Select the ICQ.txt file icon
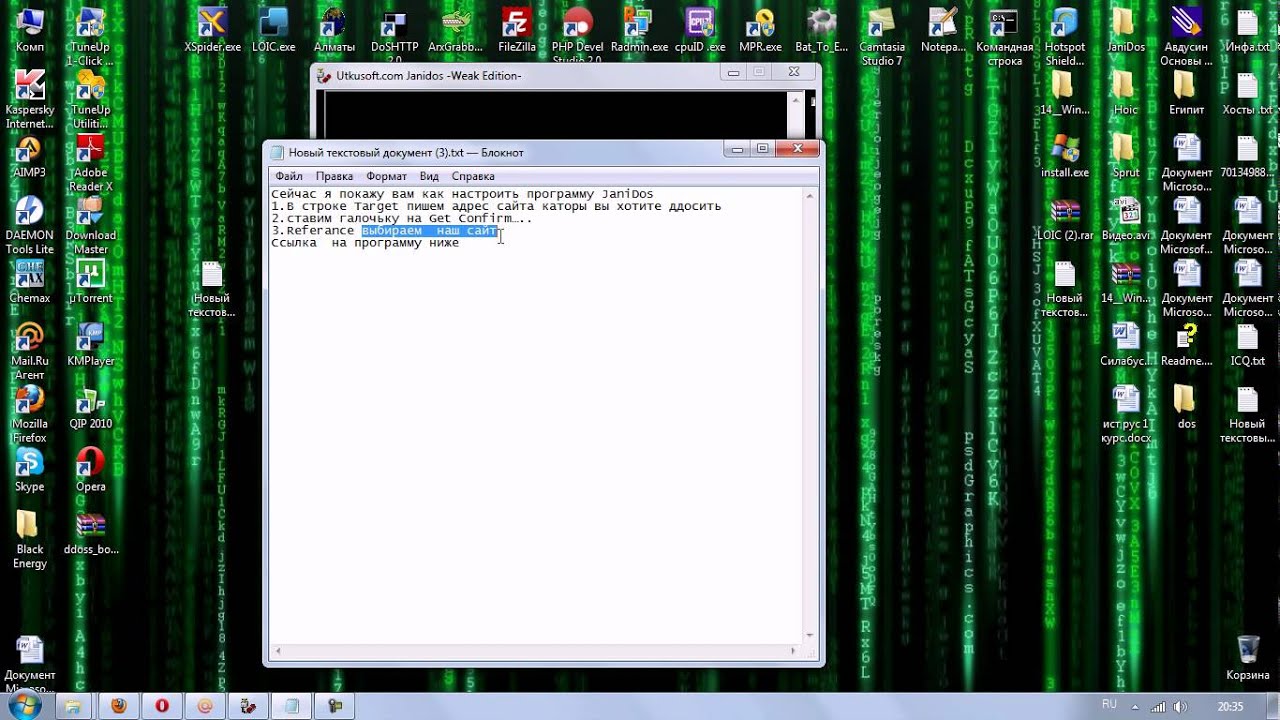The height and width of the screenshot is (720, 1280). point(1247,345)
